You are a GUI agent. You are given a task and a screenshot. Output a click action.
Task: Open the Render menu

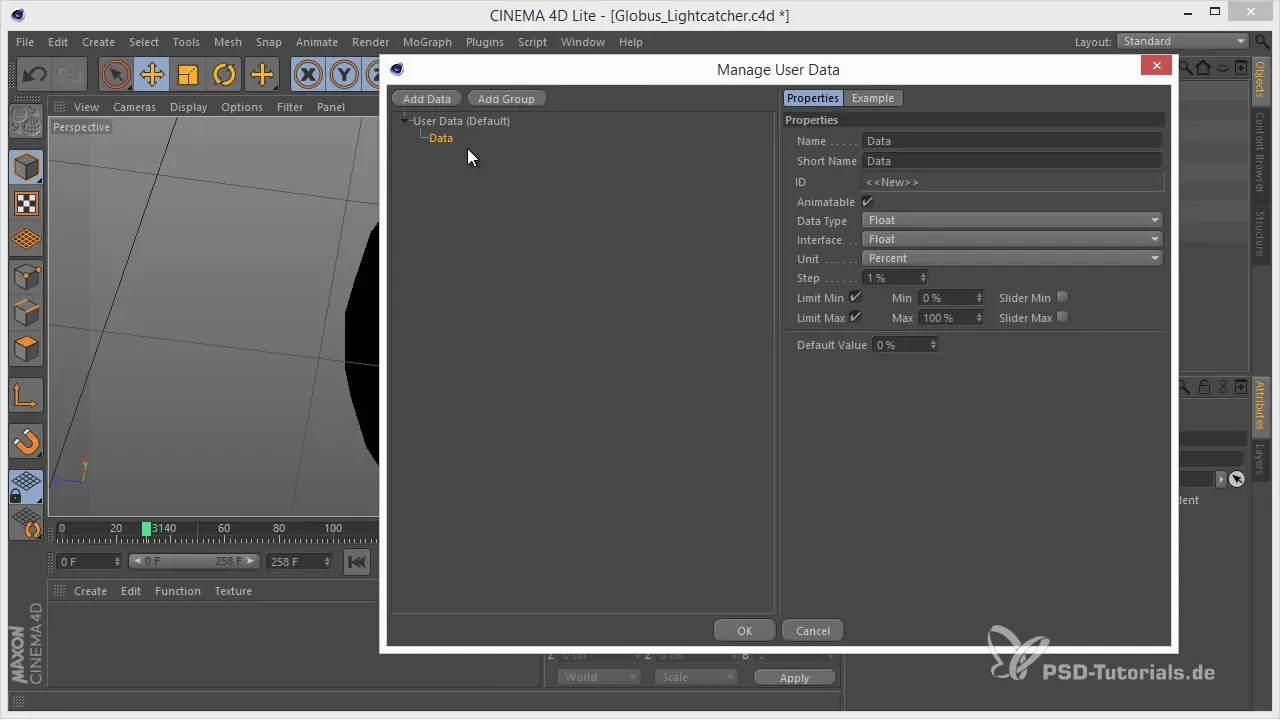370,42
